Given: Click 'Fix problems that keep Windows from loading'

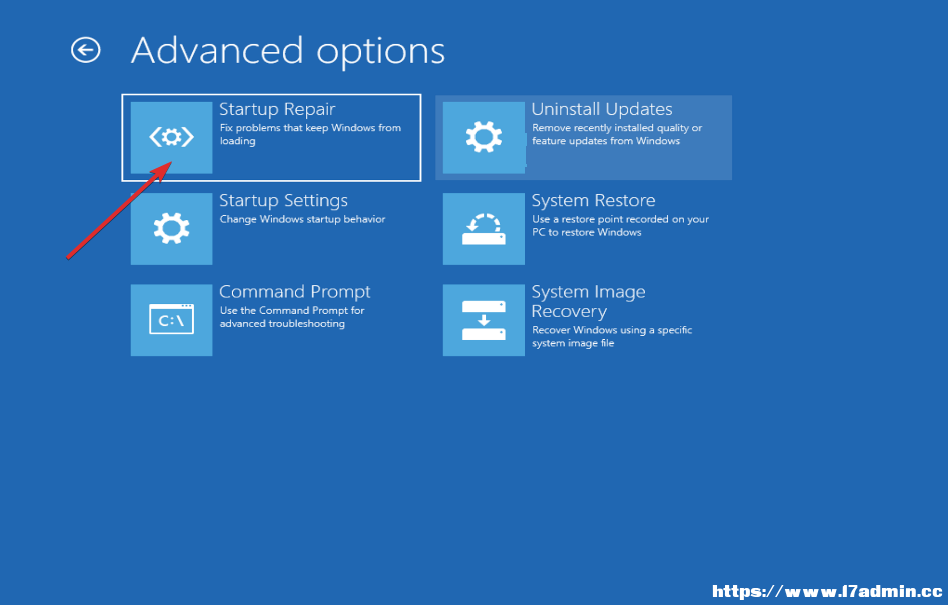Looking at the screenshot, I should click(310, 134).
